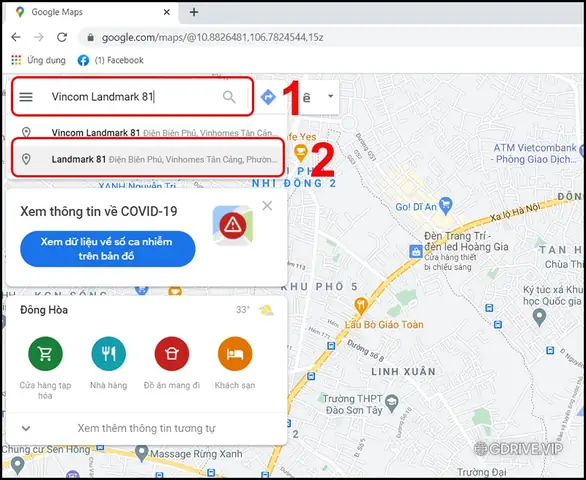The image size is (586, 480).
Task: Select the Vincom Landmark 81 suggestion
Action: coord(146,132)
